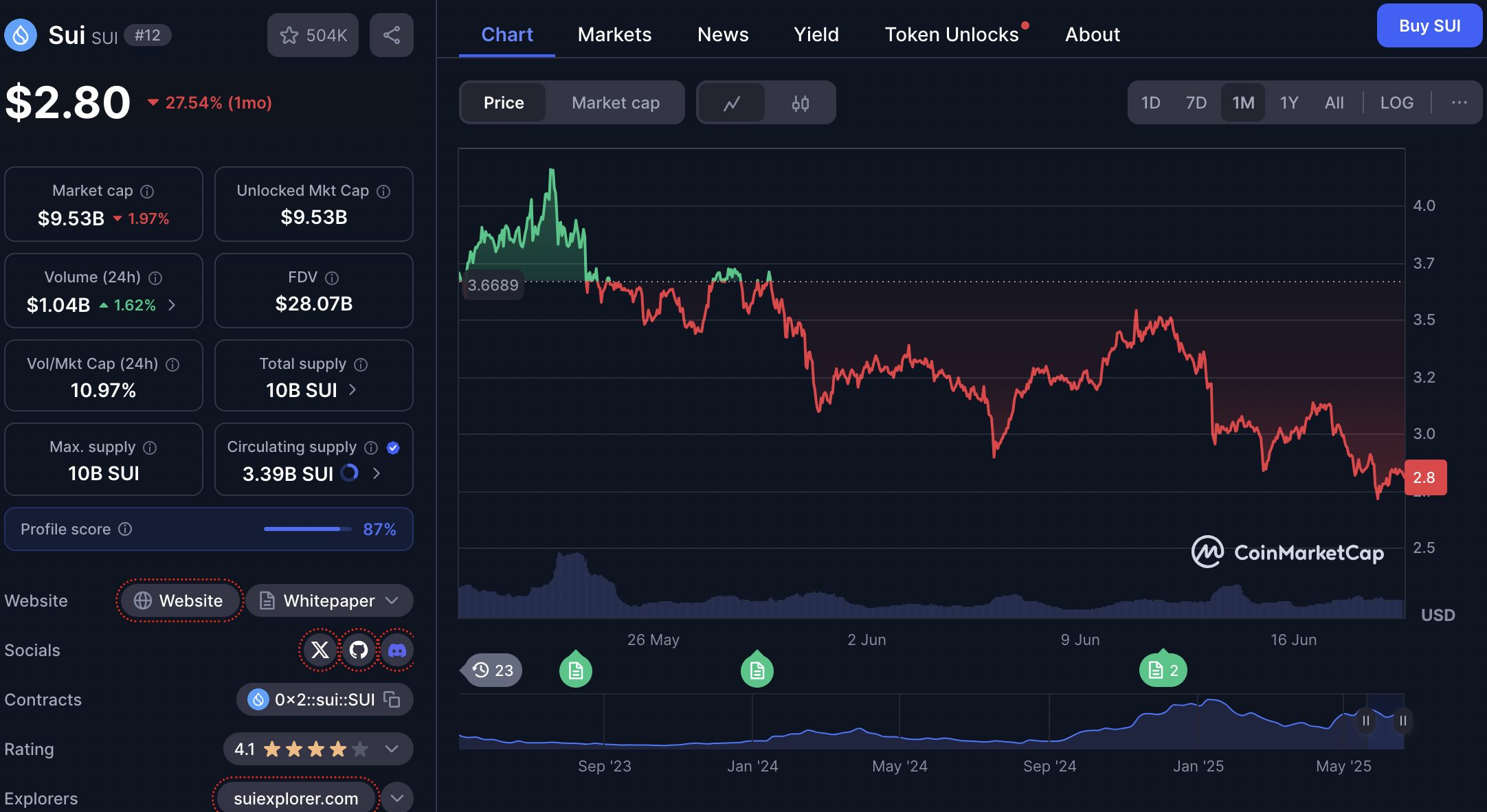Screen dimensions: 1487x812
Task: Open the Chart tab
Action: [507, 34]
